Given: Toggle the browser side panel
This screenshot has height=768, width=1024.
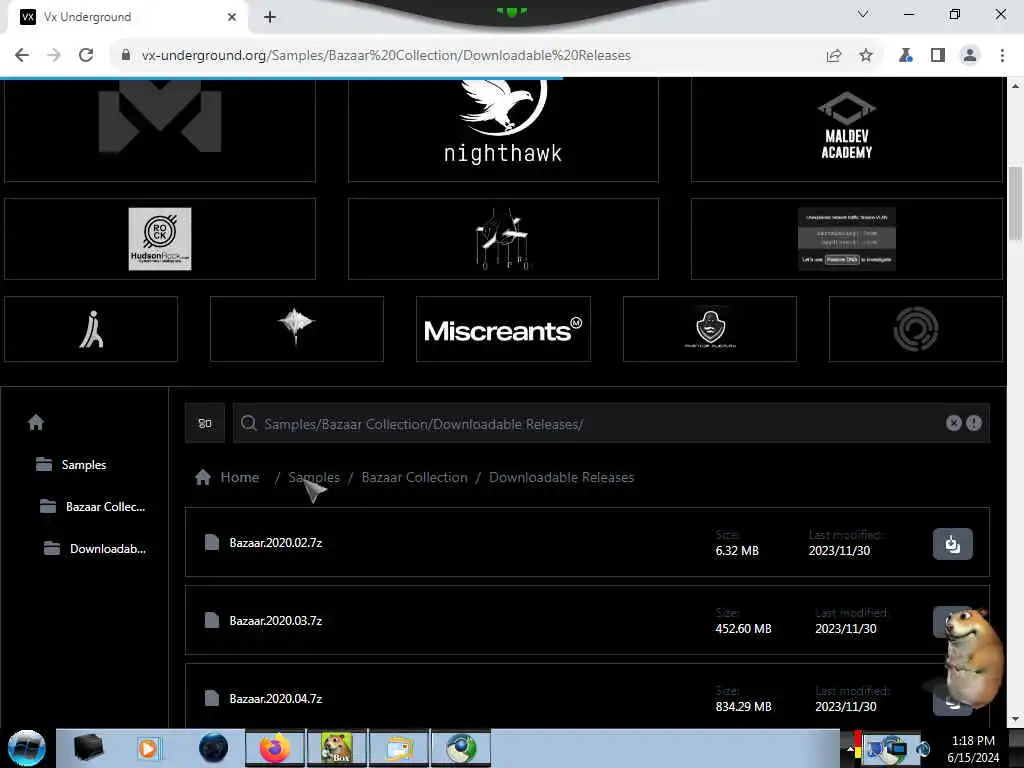Looking at the screenshot, I should pos(938,56).
